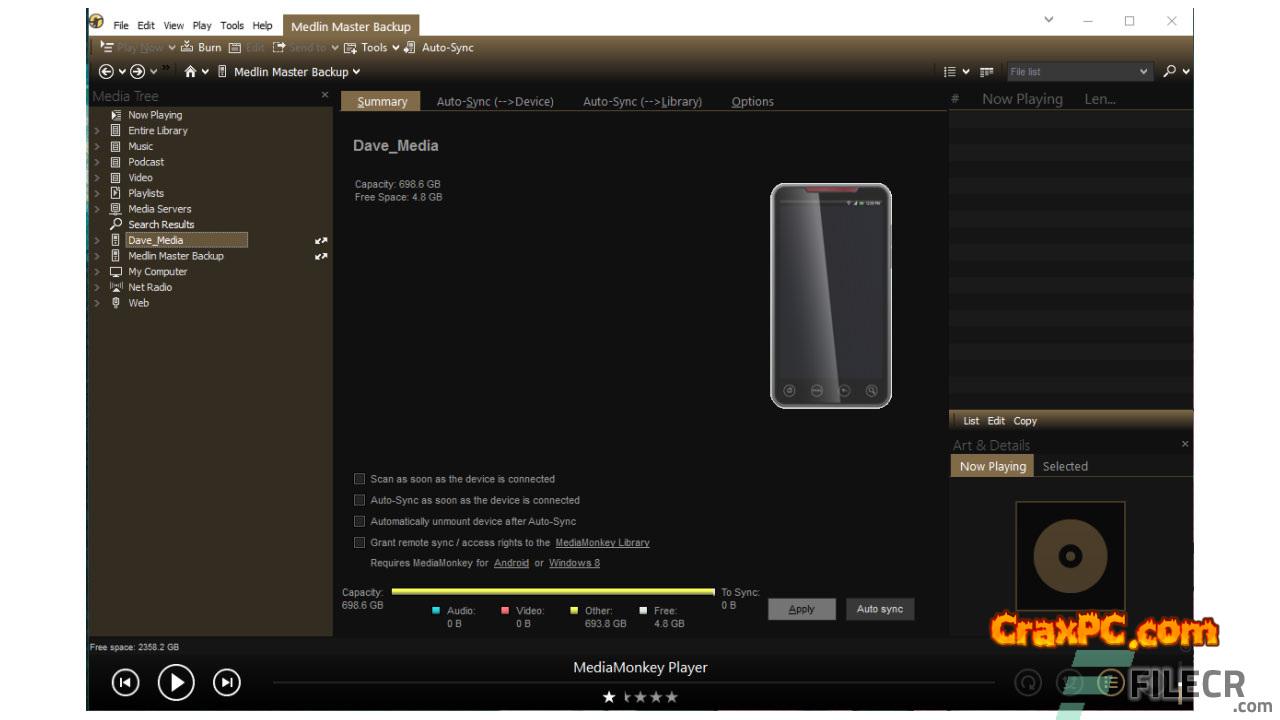Expand the Playlists tree node
The width and height of the screenshot is (1280, 720).
97,193
